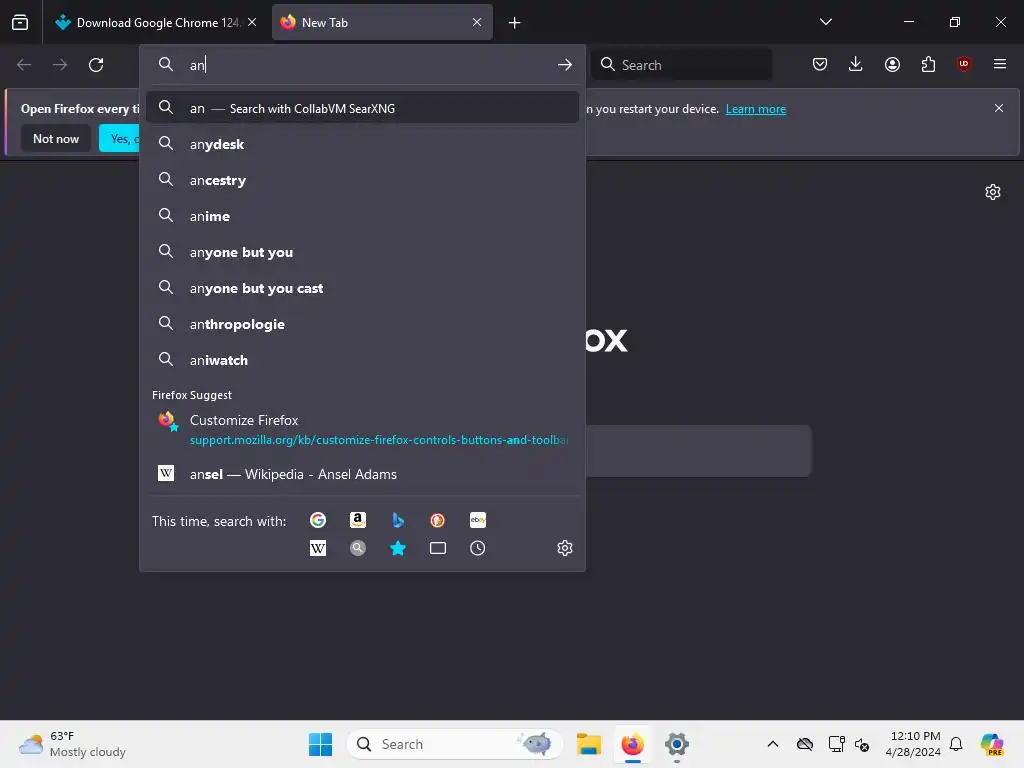Screen dimensions: 1024x768
Task: Choose the ancestry suggestion
Action: 362,180
